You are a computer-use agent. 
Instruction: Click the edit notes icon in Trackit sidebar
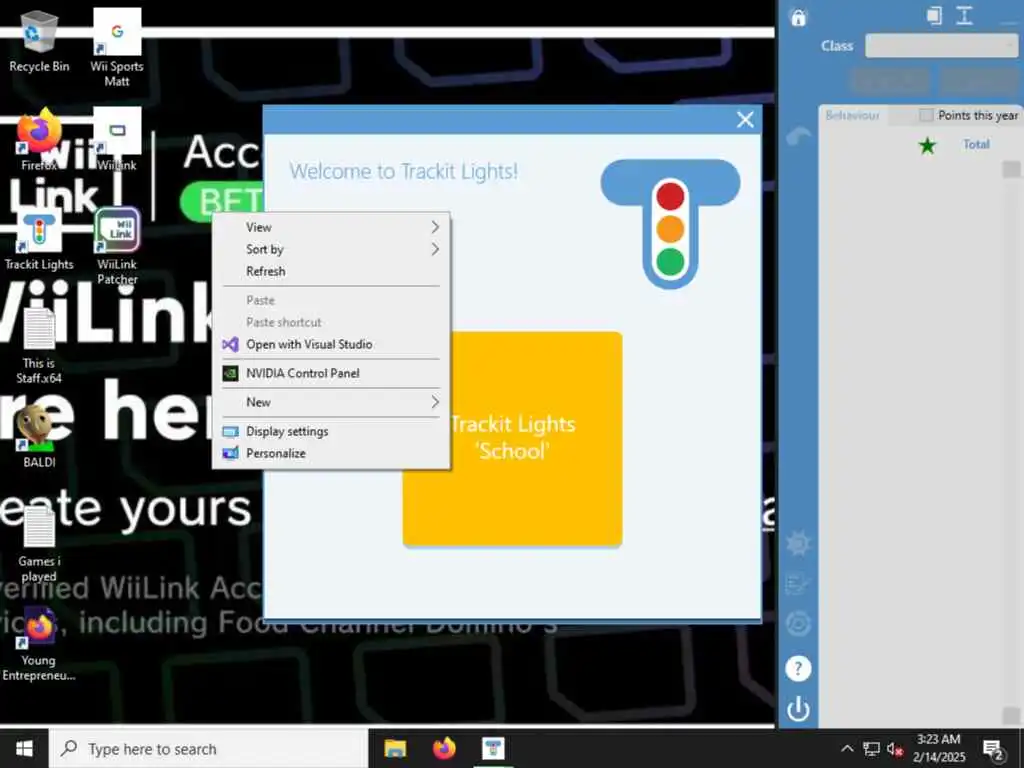click(798, 583)
